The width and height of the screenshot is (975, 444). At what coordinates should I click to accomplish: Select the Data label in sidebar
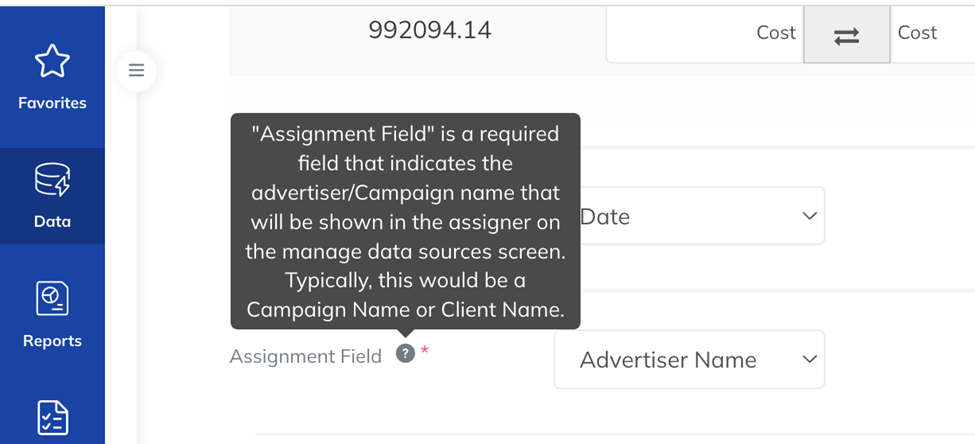pos(52,221)
